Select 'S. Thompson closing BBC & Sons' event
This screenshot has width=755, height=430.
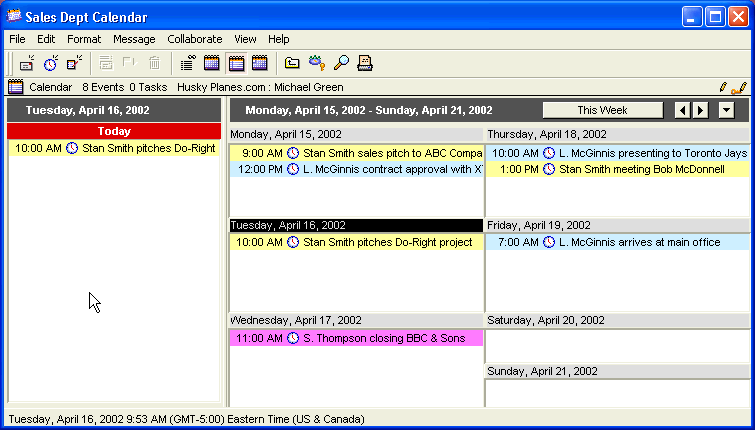click(356, 338)
